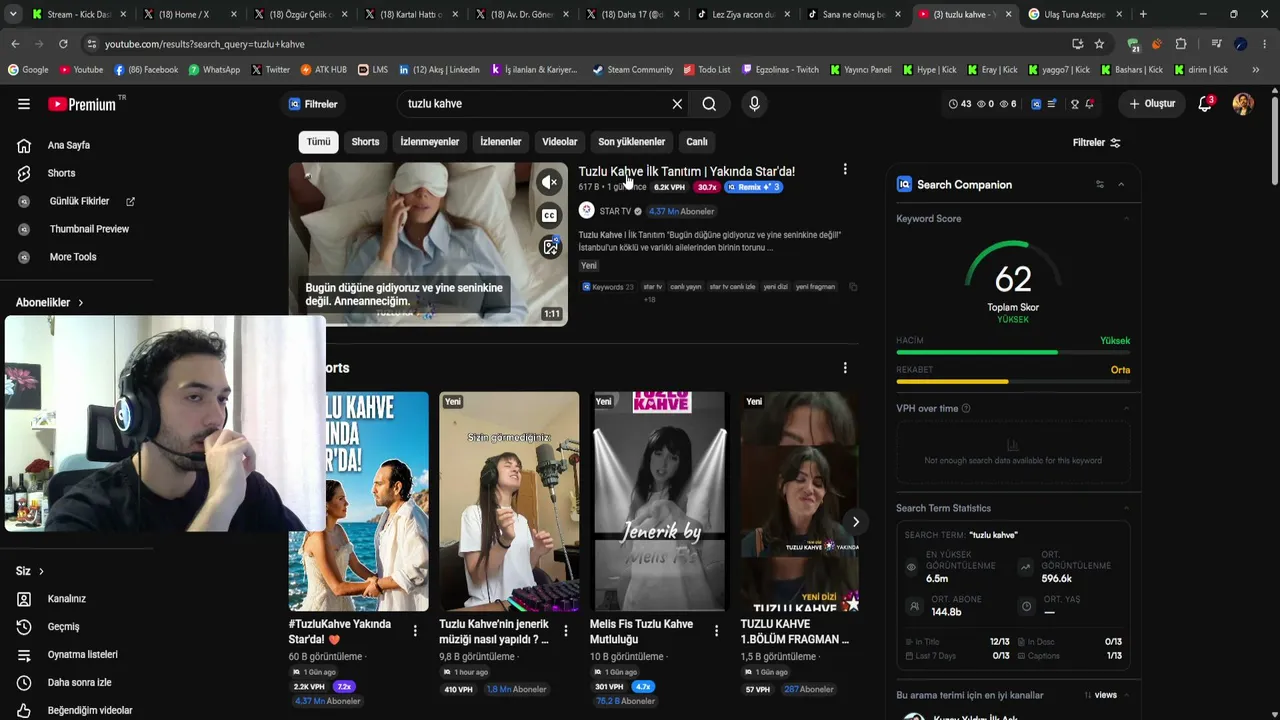
Task: Open the Chrome media control icon
Action: tap(1216, 44)
